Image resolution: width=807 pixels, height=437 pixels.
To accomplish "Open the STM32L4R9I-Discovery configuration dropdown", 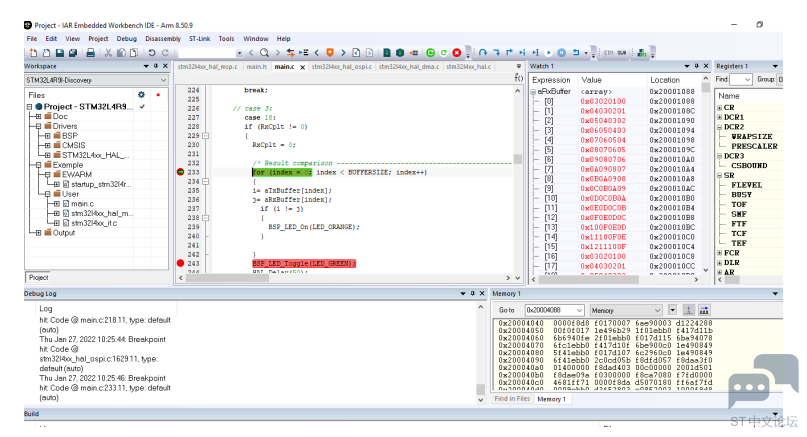I will point(96,80).
